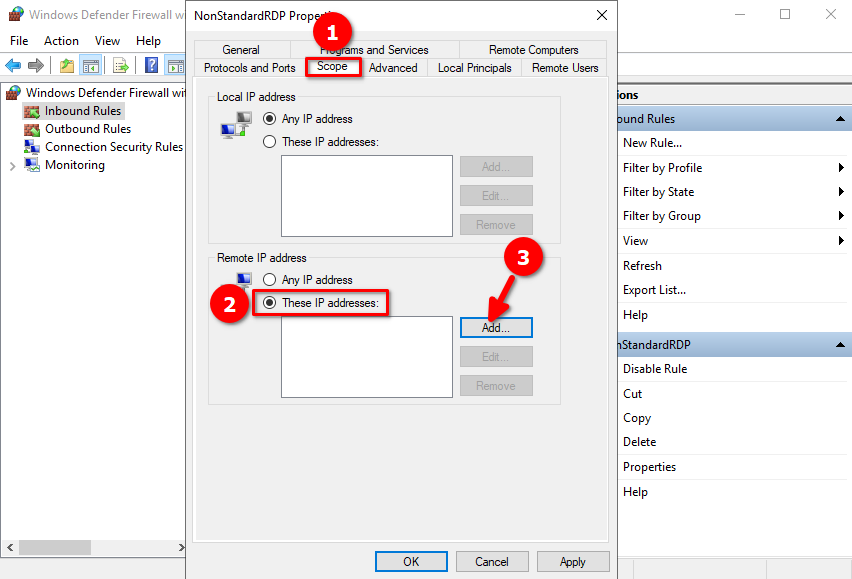852x579 pixels.
Task: Open the View menu in the menu bar
Action: pos(107,41)
